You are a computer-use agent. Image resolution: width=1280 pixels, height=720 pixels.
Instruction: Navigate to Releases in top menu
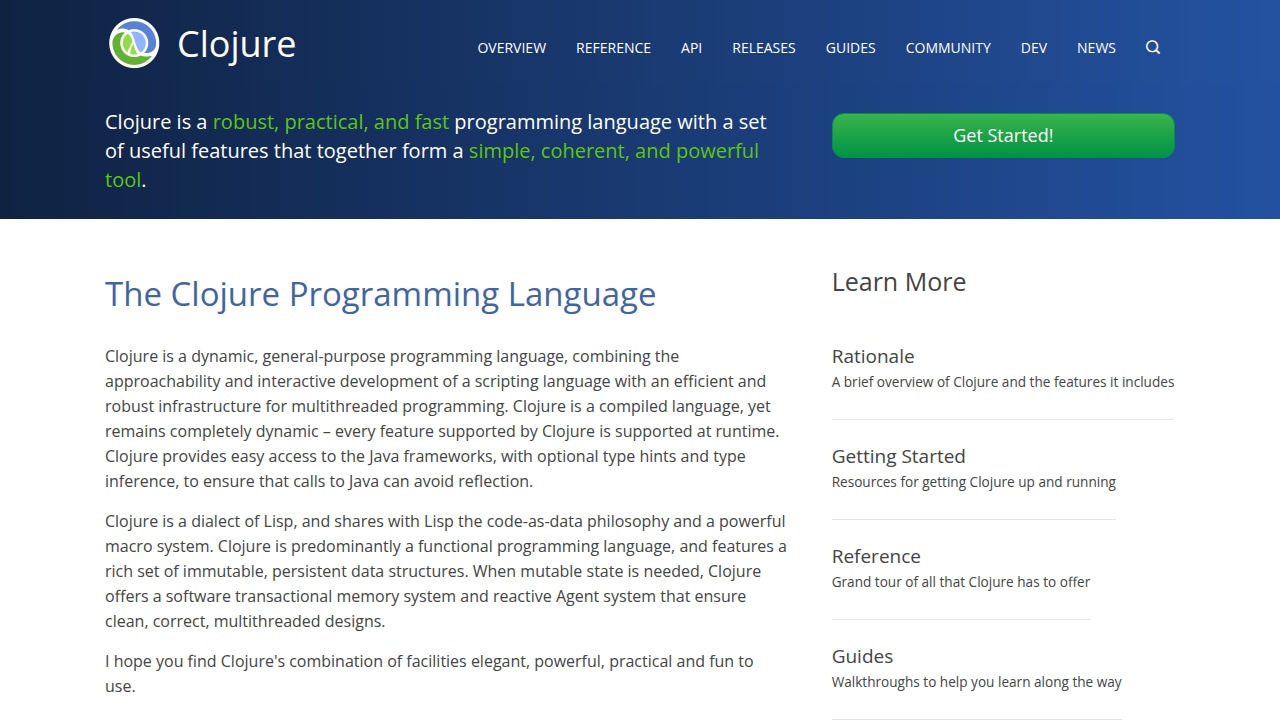click(x=764, y=48)
